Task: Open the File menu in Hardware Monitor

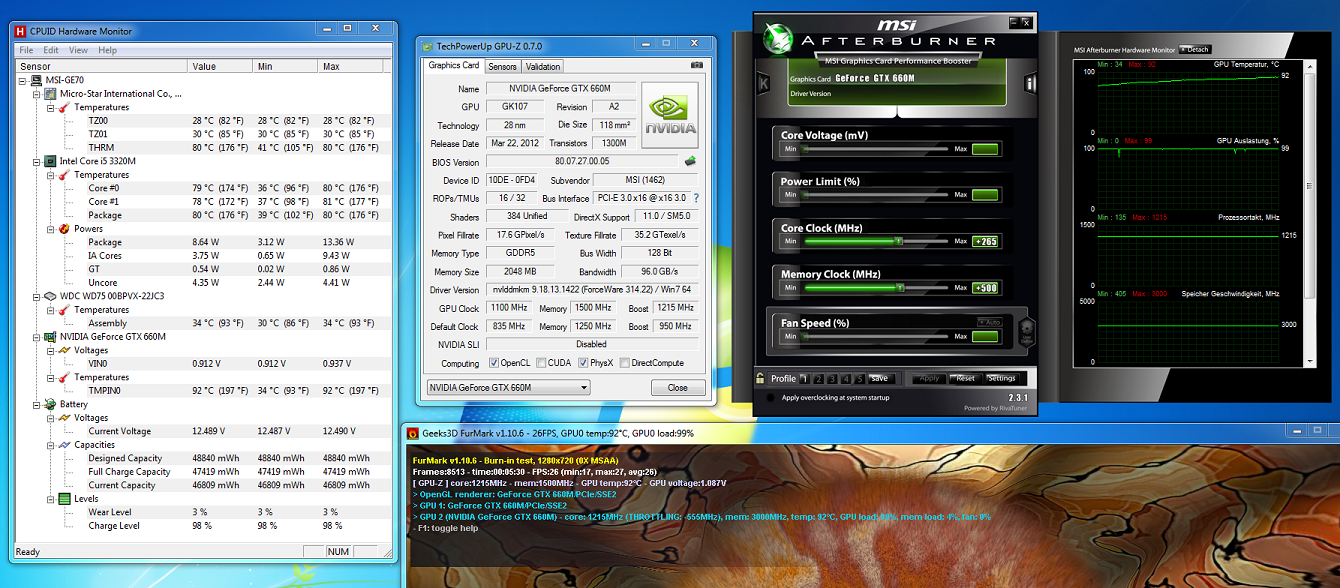Action: 26,50
